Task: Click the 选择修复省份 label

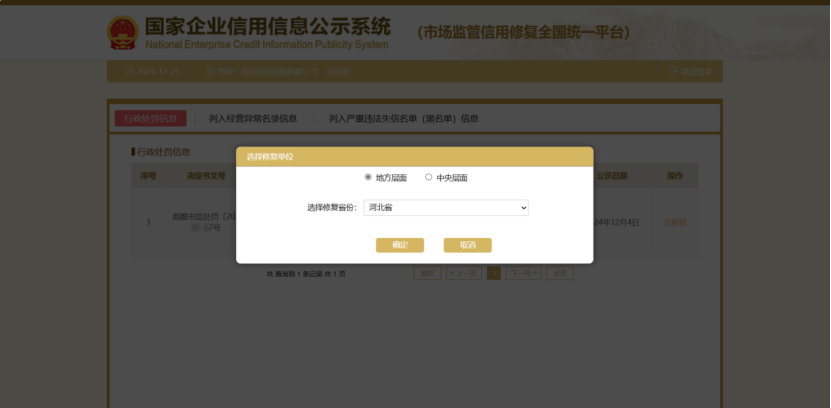Action: tap(330, 208)
